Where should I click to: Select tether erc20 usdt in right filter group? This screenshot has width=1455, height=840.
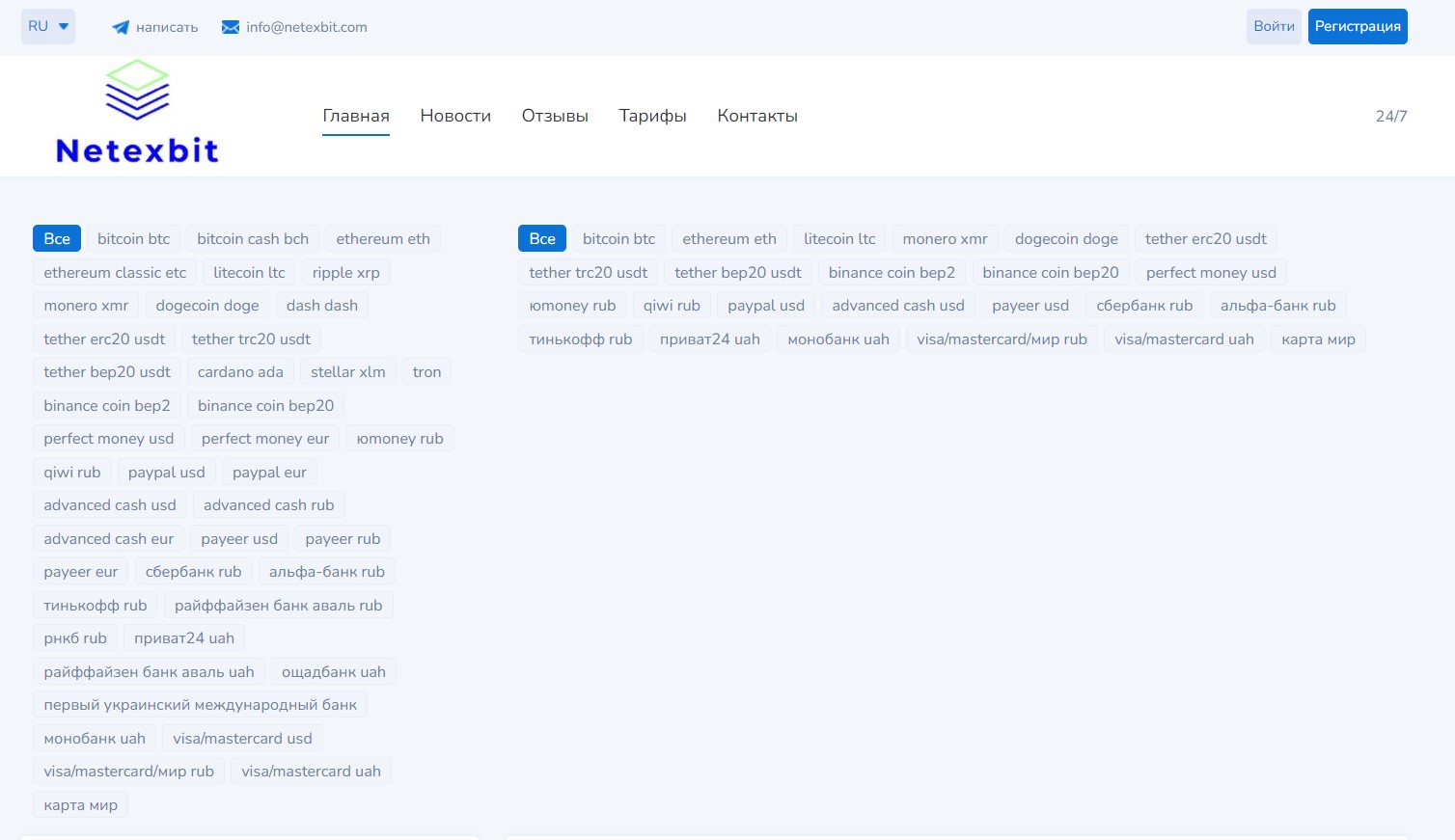click(x=1205, y=239)
